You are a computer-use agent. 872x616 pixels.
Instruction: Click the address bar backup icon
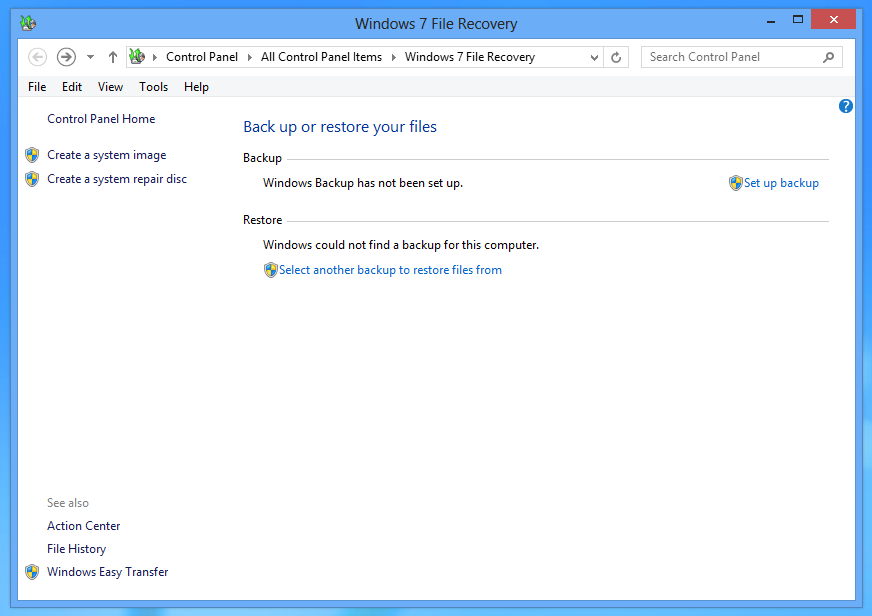[137, 56]
